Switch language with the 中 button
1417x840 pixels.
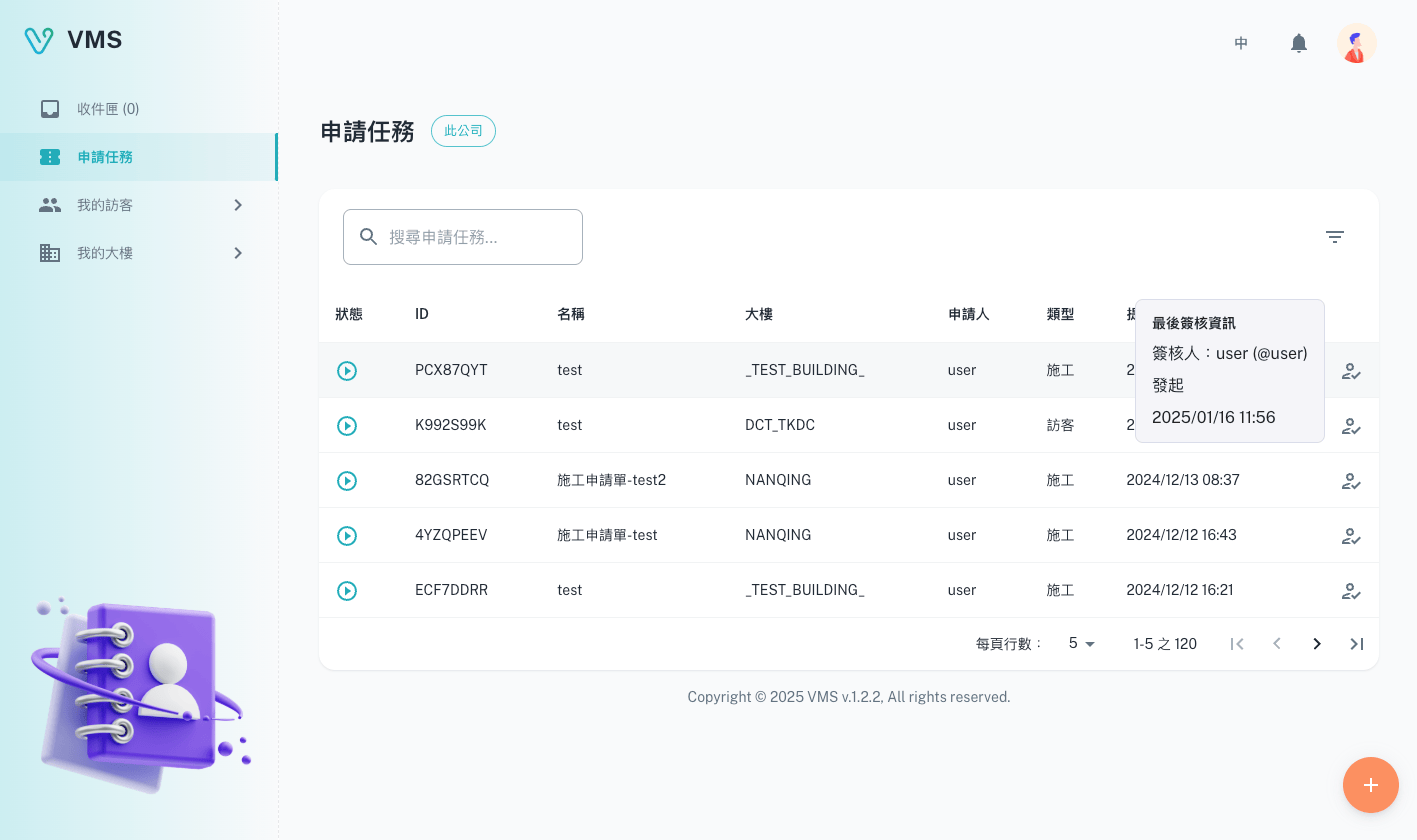tap(1241, 43)
